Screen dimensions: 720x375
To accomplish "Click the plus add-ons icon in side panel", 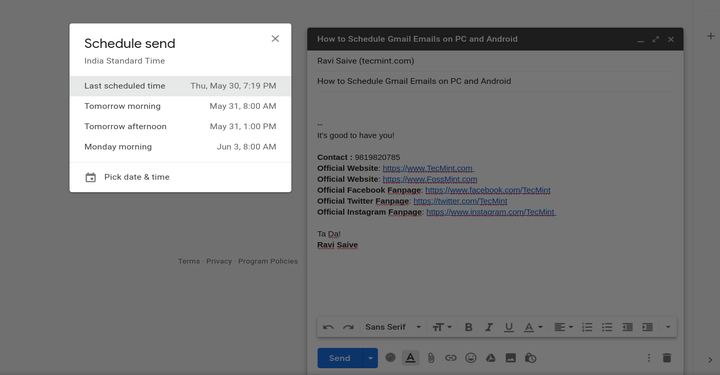I will (710, 36).
